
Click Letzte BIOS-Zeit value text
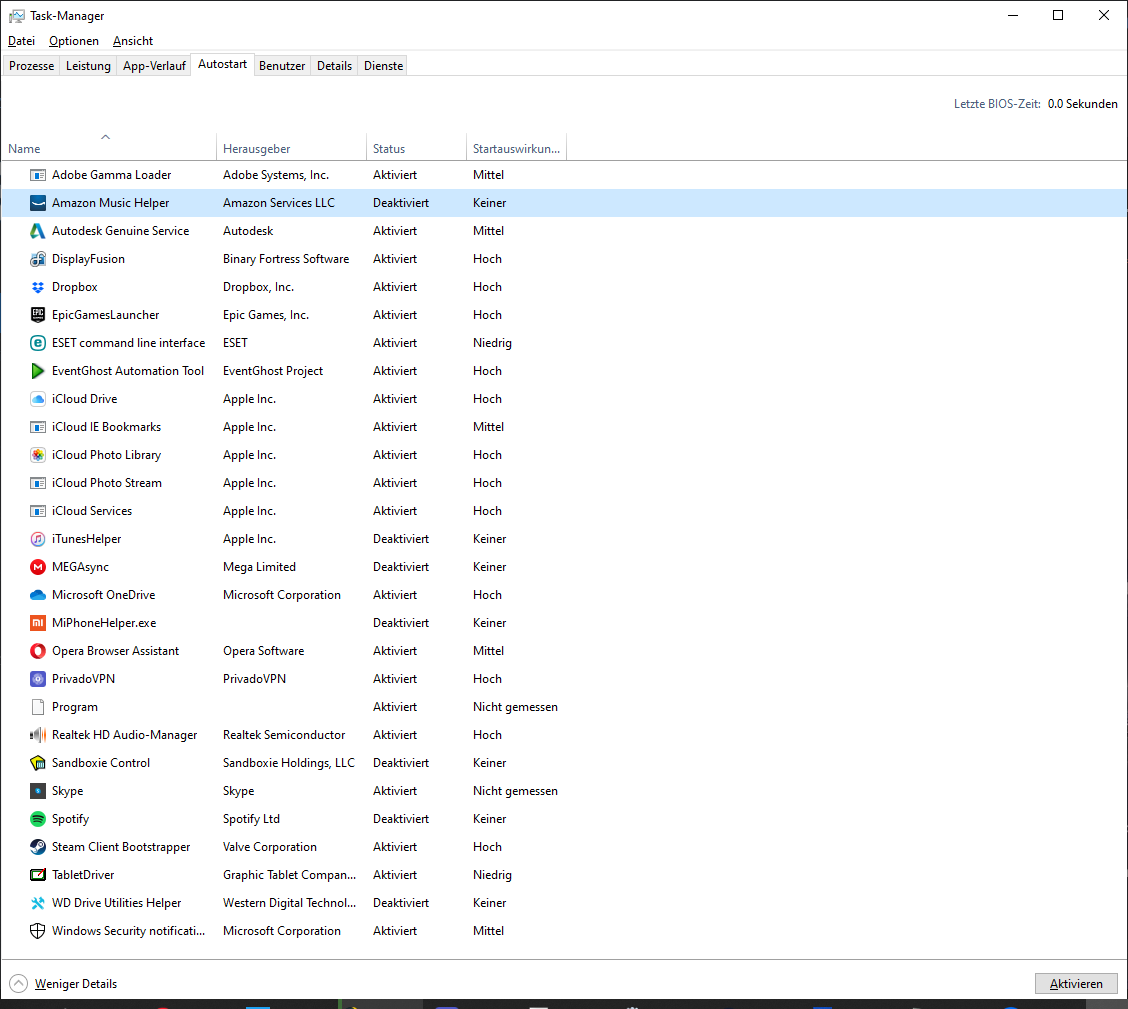(1083, 104)
